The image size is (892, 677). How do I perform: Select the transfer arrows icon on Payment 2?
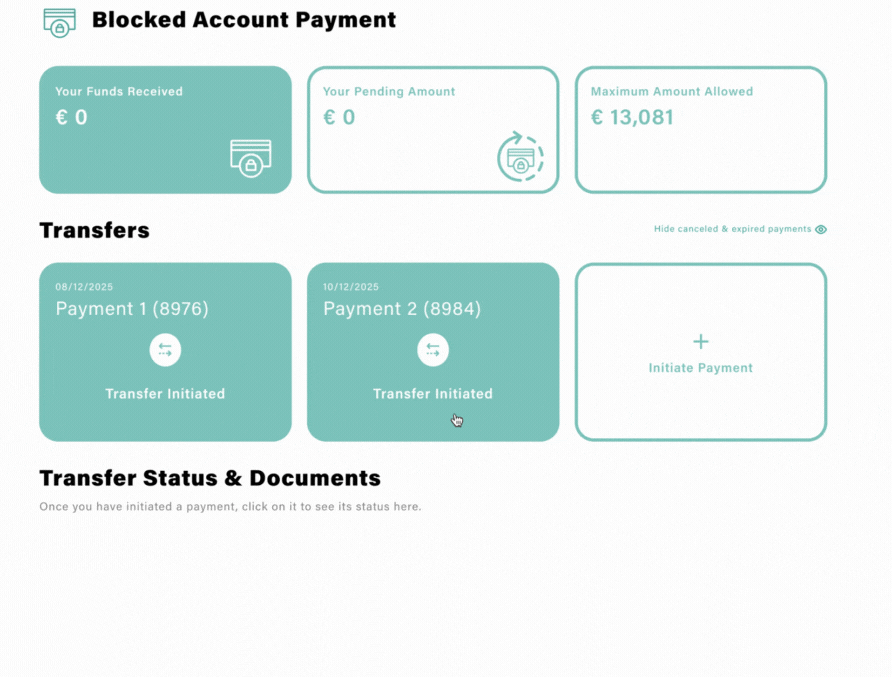[433, 349]
